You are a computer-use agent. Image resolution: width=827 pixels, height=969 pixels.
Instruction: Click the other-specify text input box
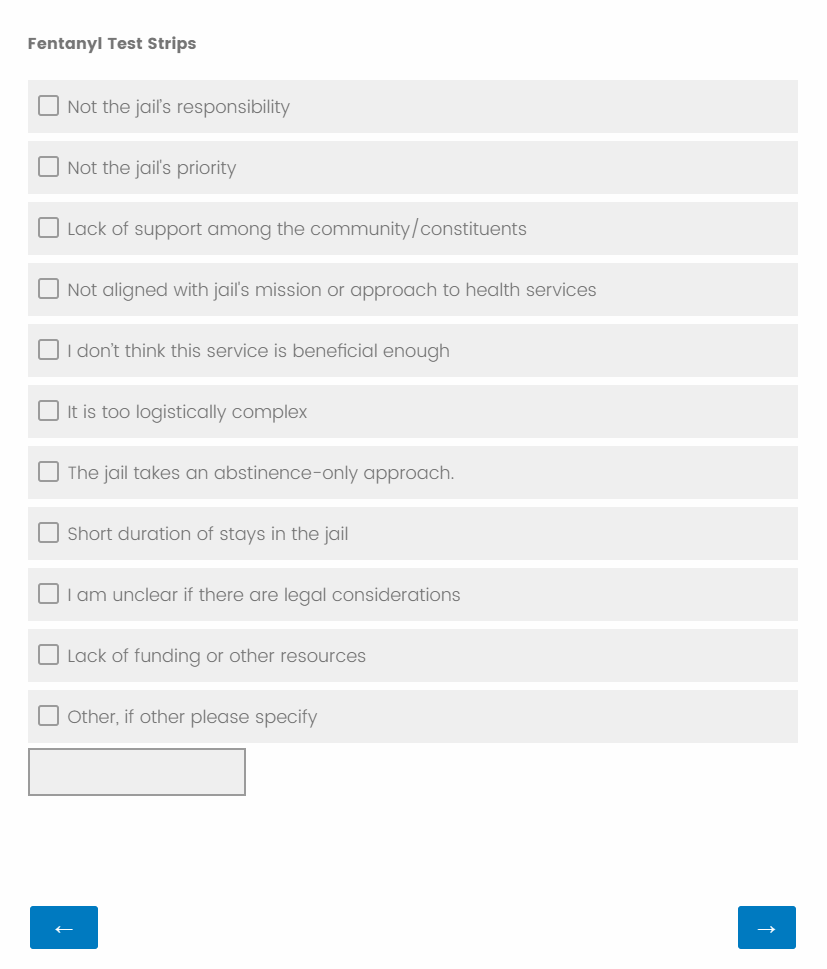click(x=137, y=772)
